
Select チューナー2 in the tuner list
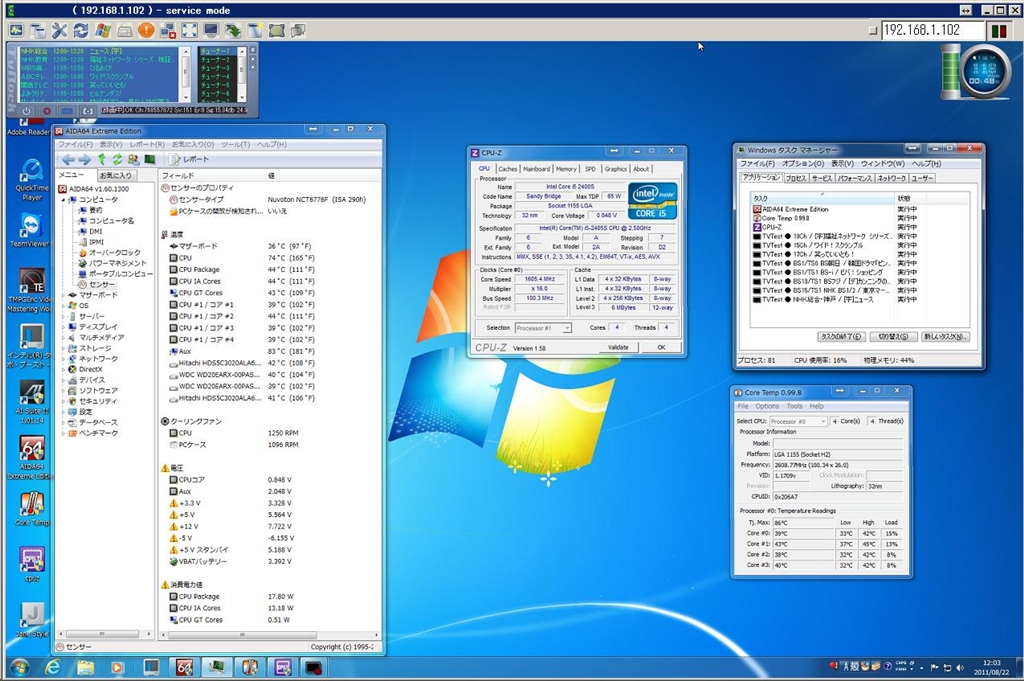point(216,59)
